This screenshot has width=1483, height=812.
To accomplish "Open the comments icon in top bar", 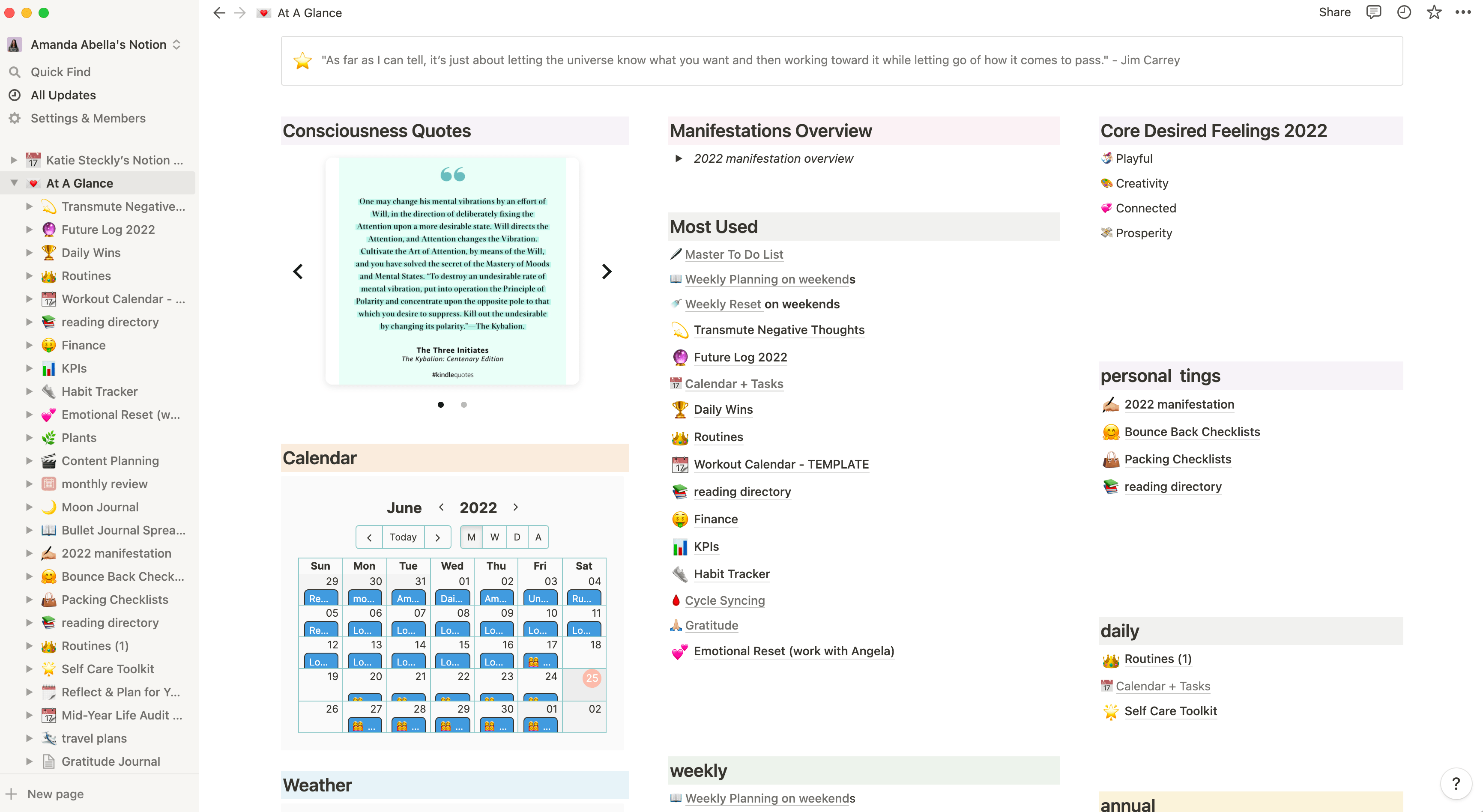I will (1374, 12).
